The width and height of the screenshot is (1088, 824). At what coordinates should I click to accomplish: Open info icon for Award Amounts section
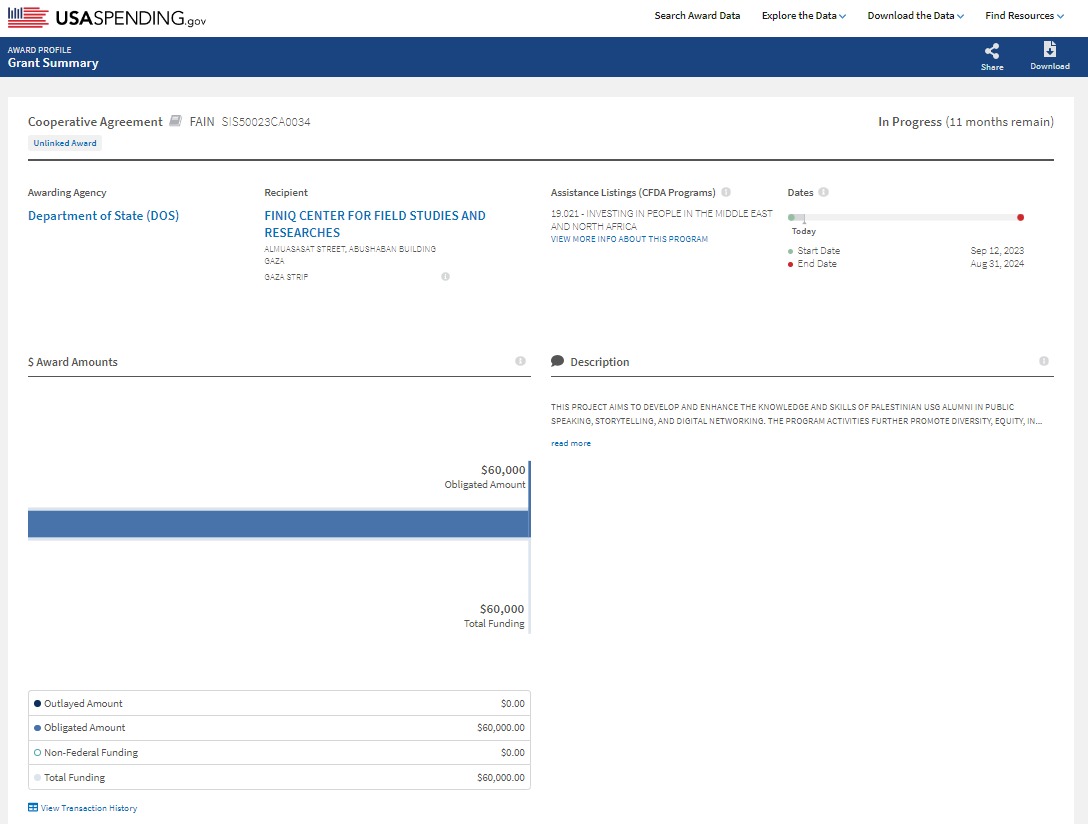(520, 361)
